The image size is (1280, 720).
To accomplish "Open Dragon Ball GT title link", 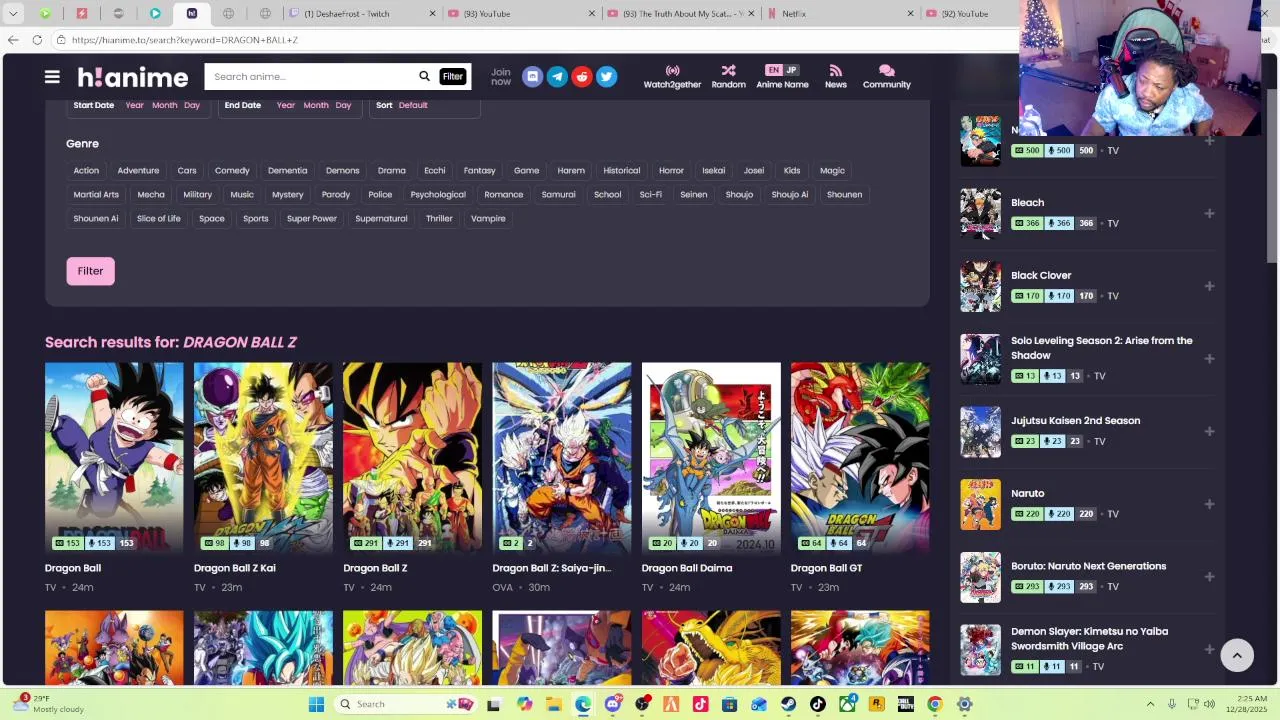I will [826, 568].
